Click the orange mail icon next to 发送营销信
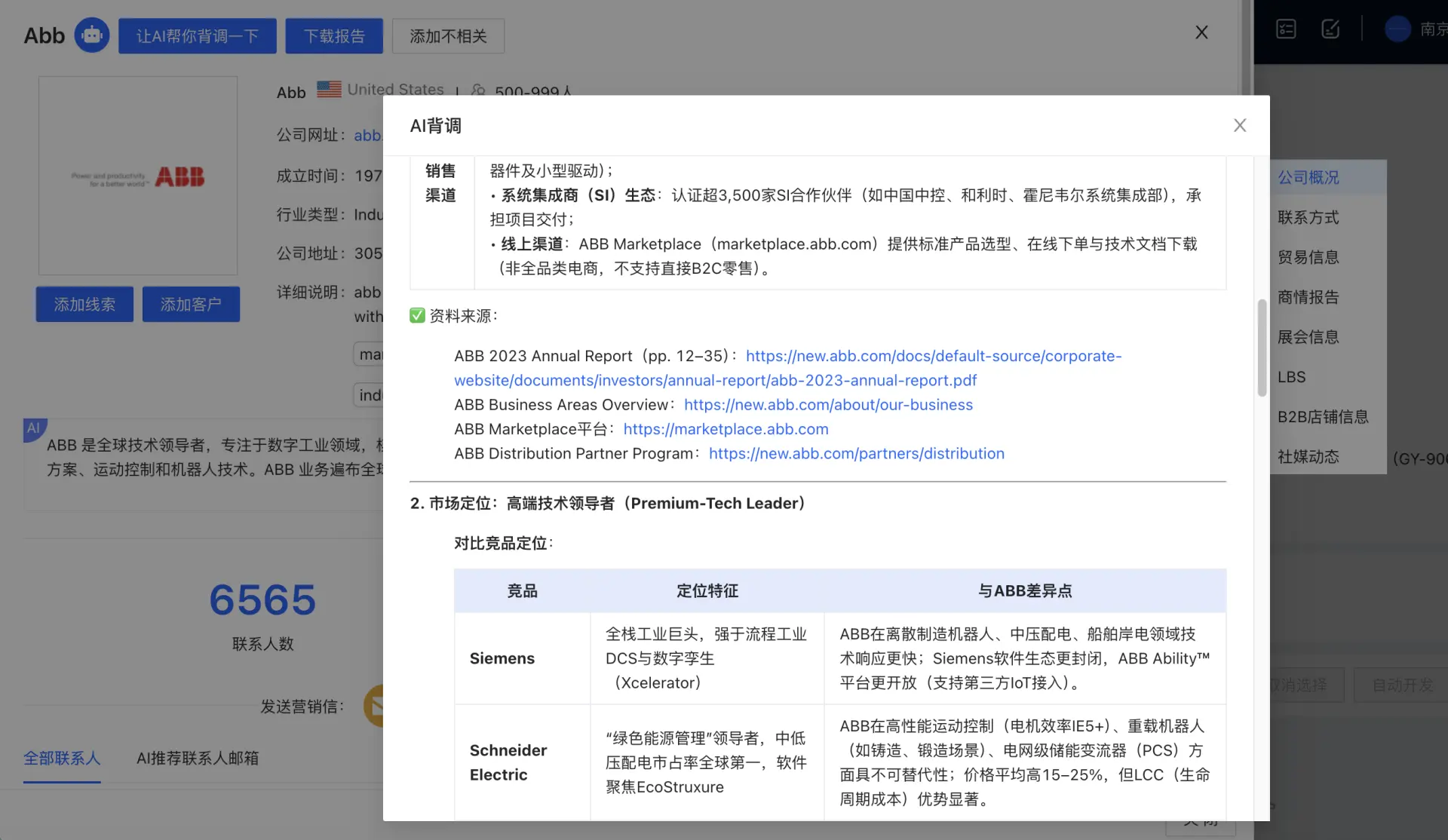The height and width of the screenshot is (840, 1448). coord(374,706)
